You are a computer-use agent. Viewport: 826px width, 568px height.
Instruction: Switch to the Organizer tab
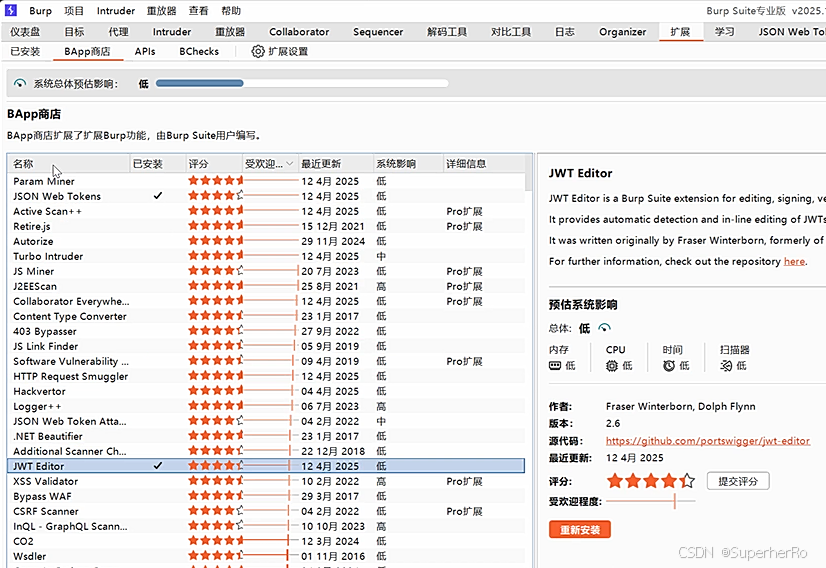tap(623, 32)
